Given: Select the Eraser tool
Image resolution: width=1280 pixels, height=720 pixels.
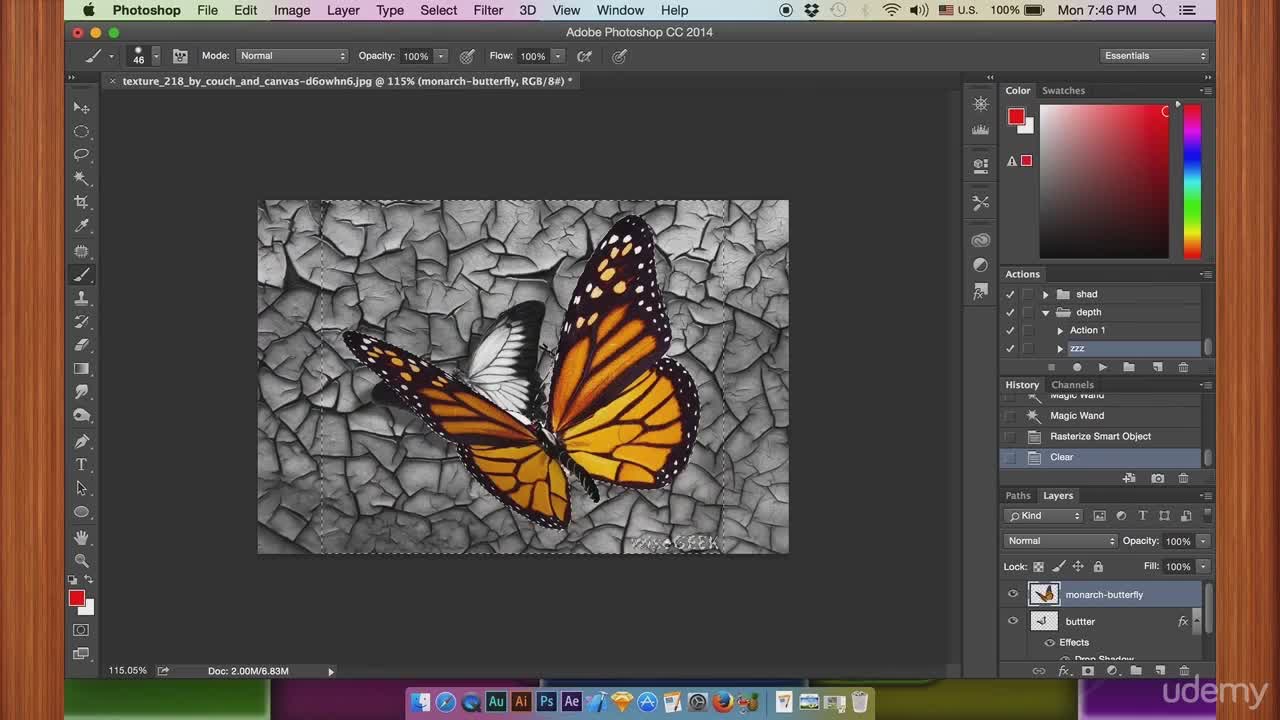Looking at the screenshot, I should [82, 345].
